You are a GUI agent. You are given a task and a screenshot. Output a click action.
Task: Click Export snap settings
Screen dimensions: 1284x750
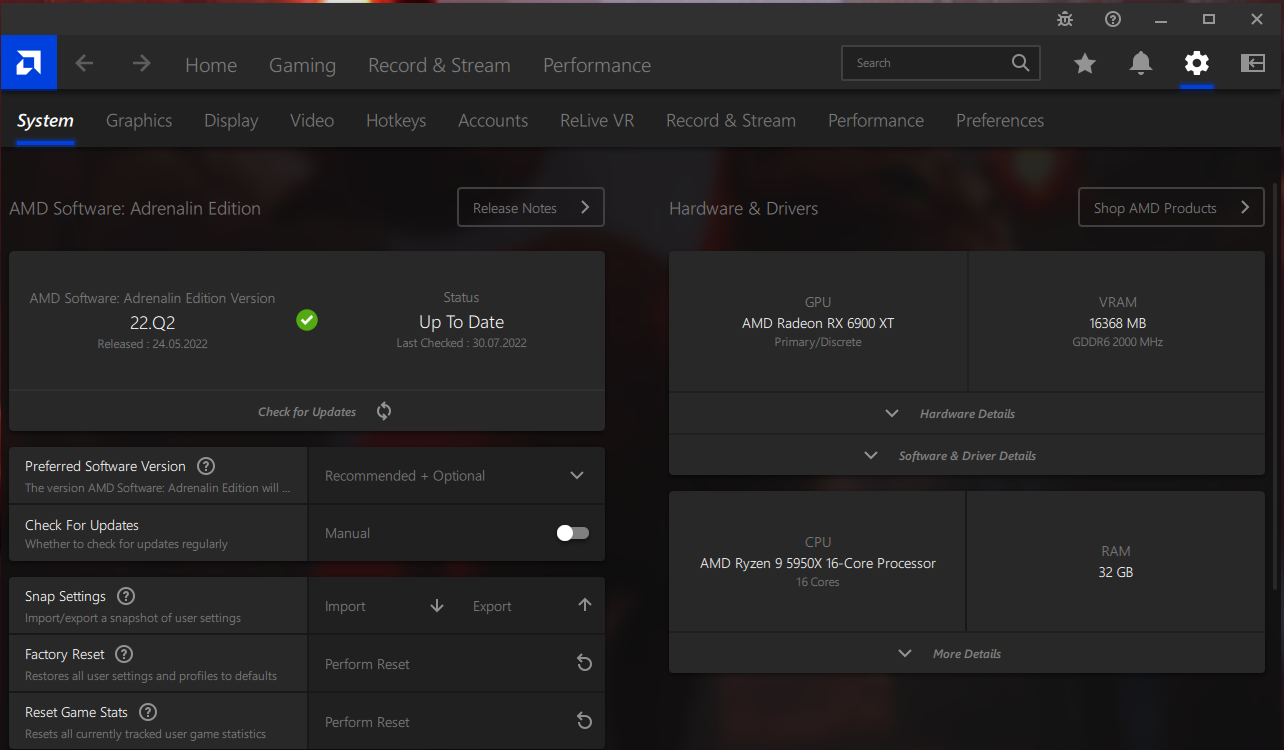[492, 606]
